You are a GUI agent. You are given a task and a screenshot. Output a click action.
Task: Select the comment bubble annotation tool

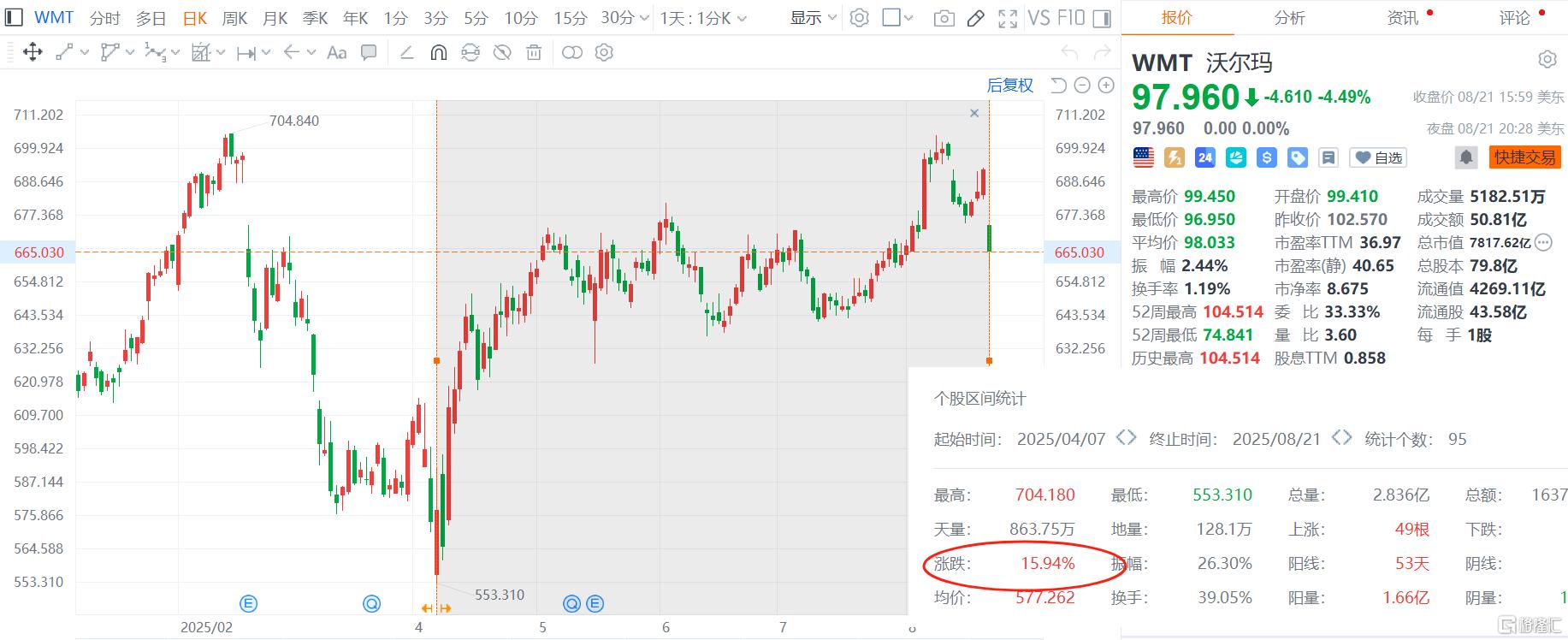pos(369,53)
